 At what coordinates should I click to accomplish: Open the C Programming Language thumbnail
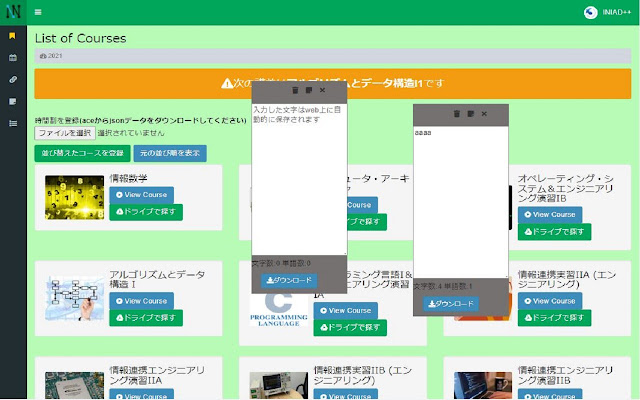coord(279,310)
